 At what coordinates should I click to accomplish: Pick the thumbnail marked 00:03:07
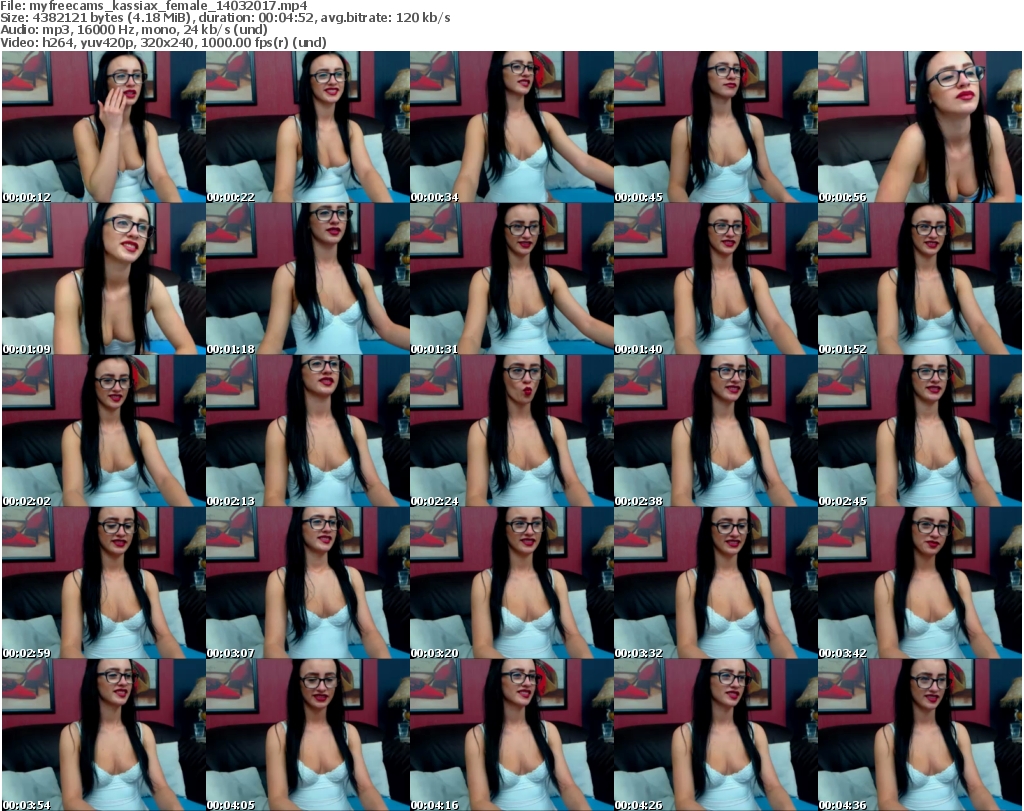click(x=308, y=582)
